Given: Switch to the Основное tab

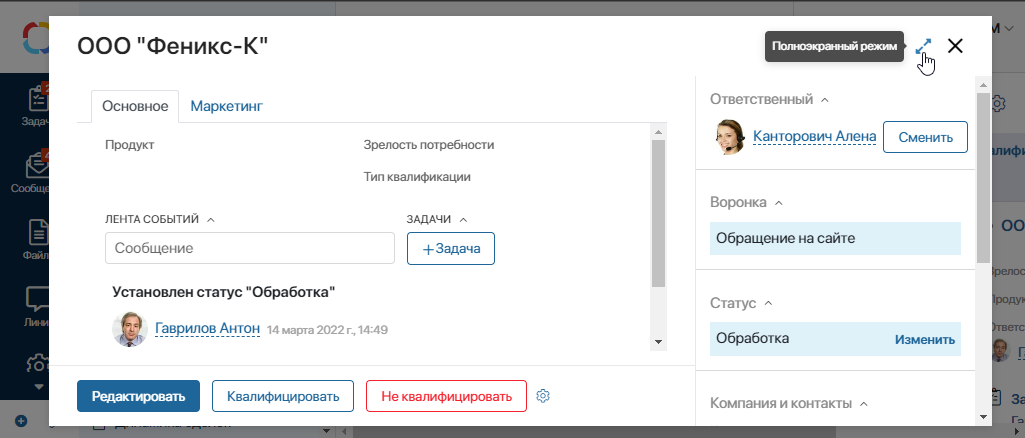Looking at the screenshot, I should pos(135,106).
